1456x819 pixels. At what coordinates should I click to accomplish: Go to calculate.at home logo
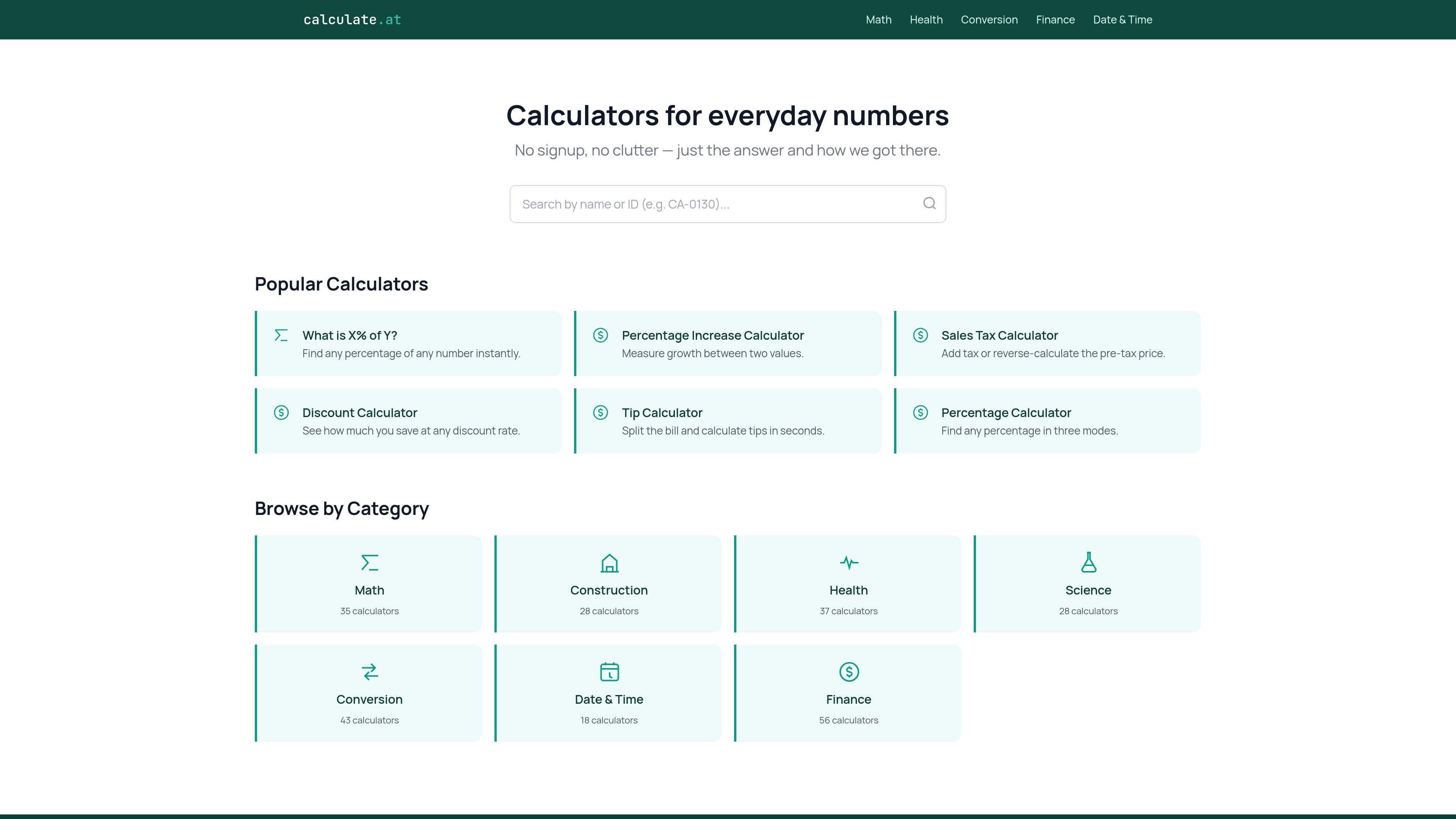[352, 20]
